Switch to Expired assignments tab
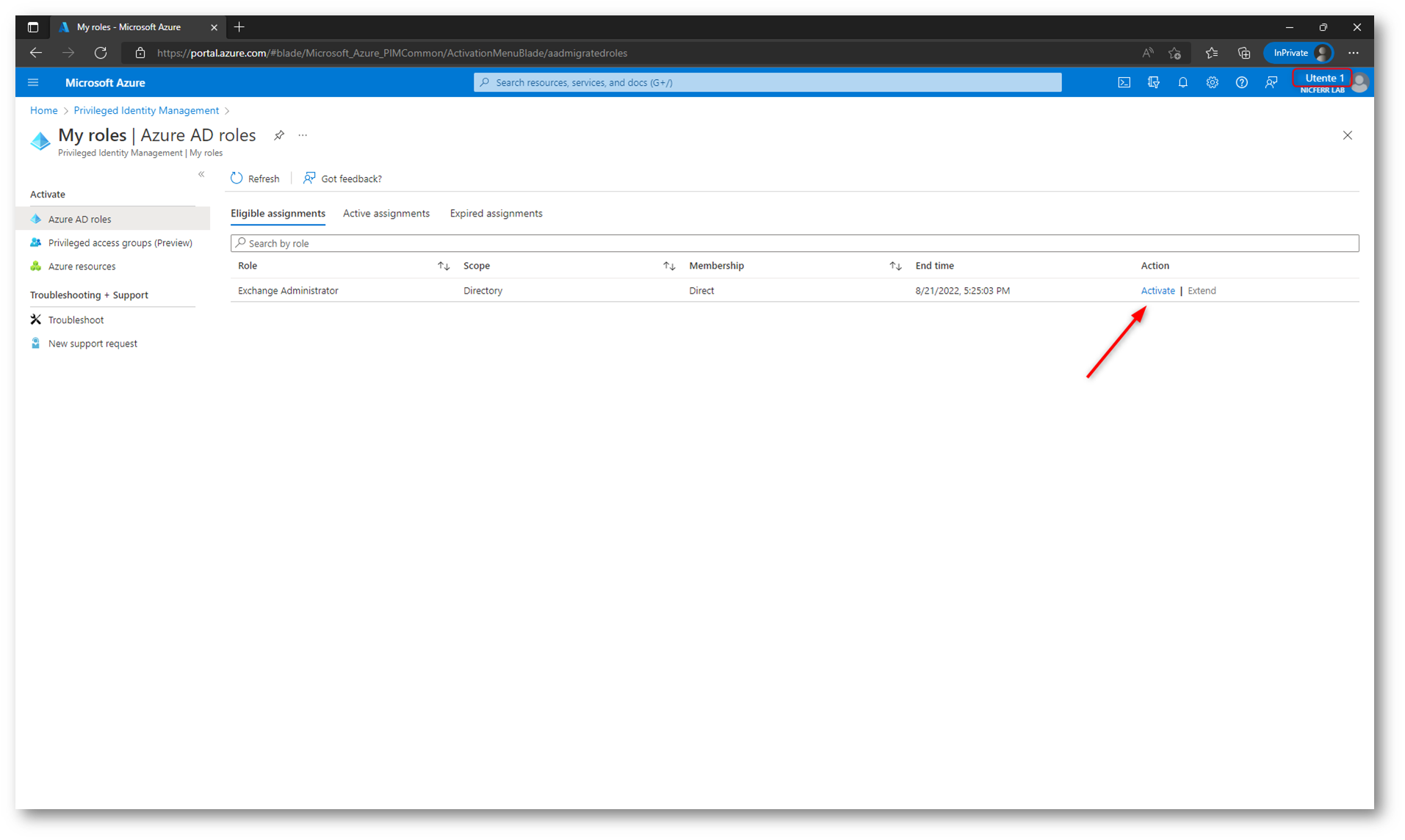 (x=496, y=213)
